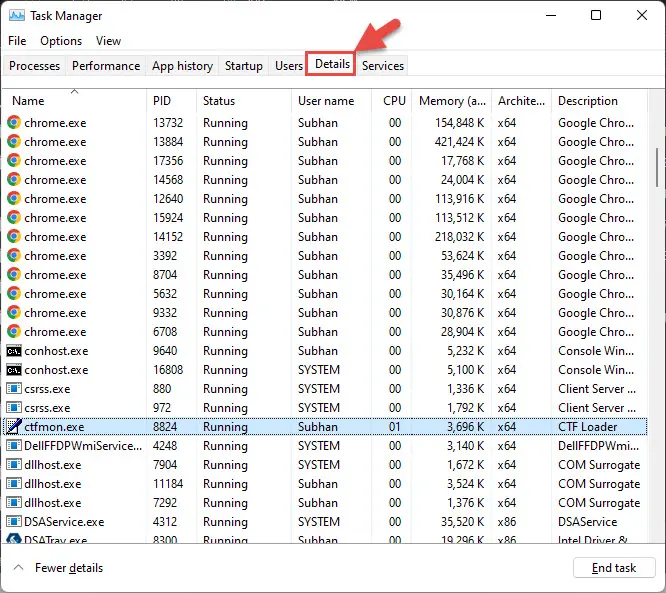
Task: Select Client Server description for PID 972
Action: coord(597,408)
